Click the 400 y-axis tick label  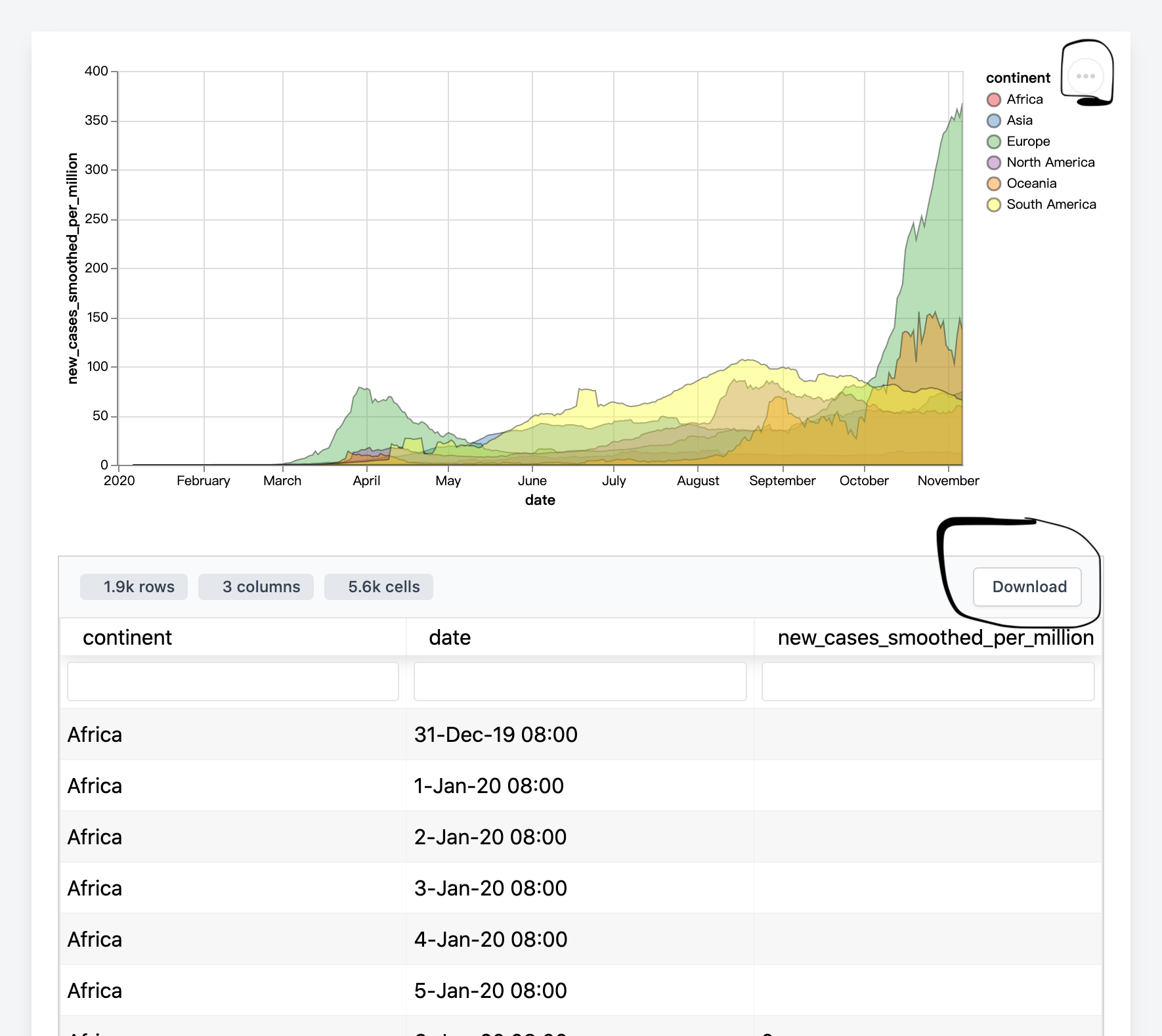(97, 71)
